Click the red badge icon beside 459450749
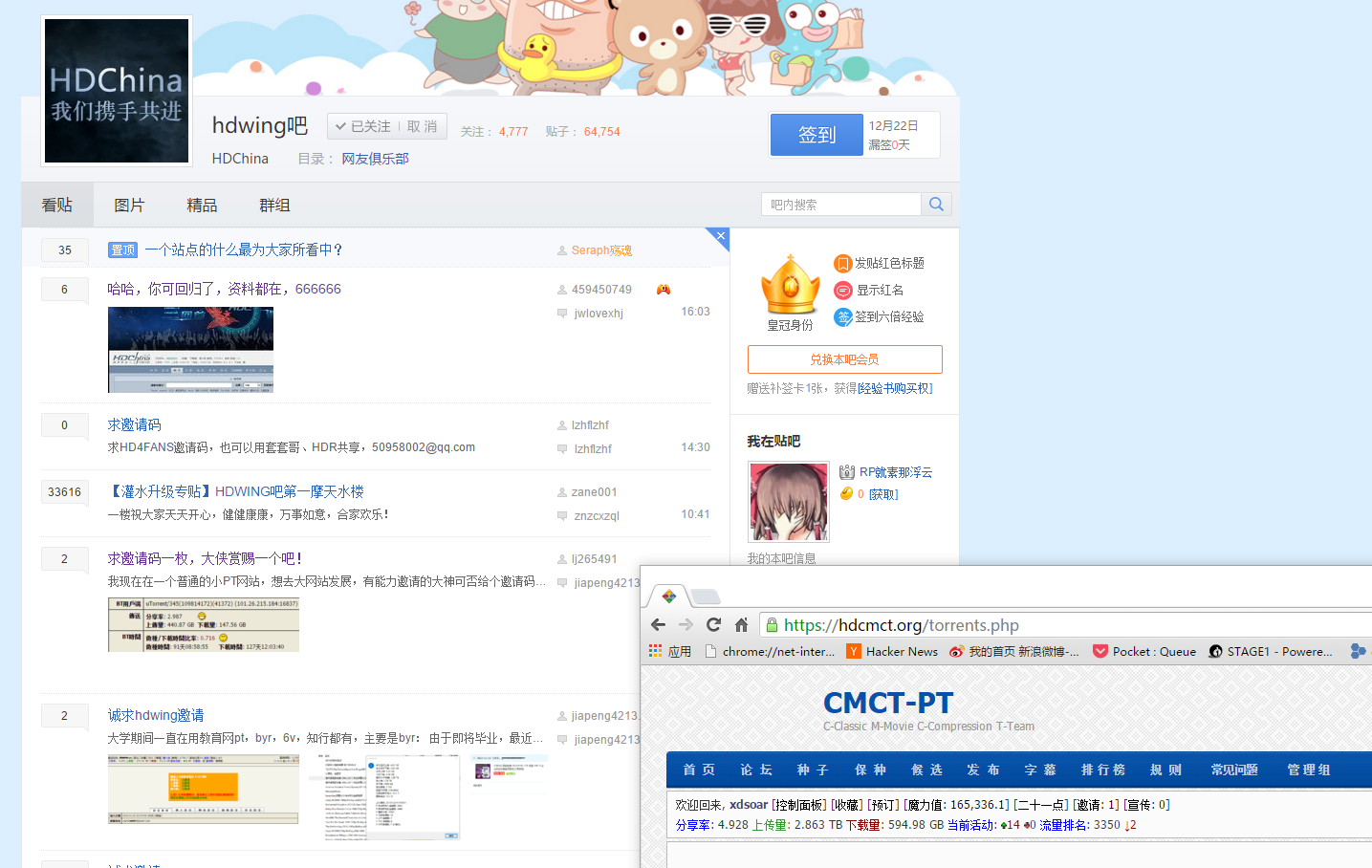1372x868 pixels. click(x=664, y=290)
